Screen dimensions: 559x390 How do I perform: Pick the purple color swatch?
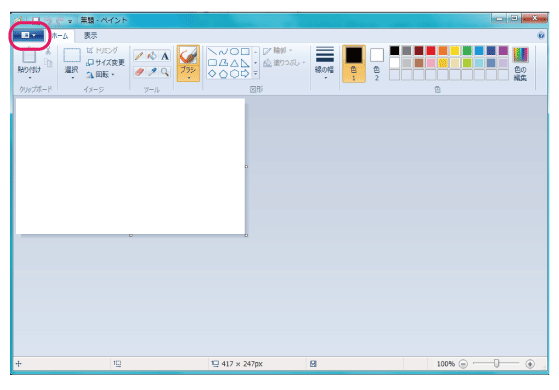[x=503, y=51]
